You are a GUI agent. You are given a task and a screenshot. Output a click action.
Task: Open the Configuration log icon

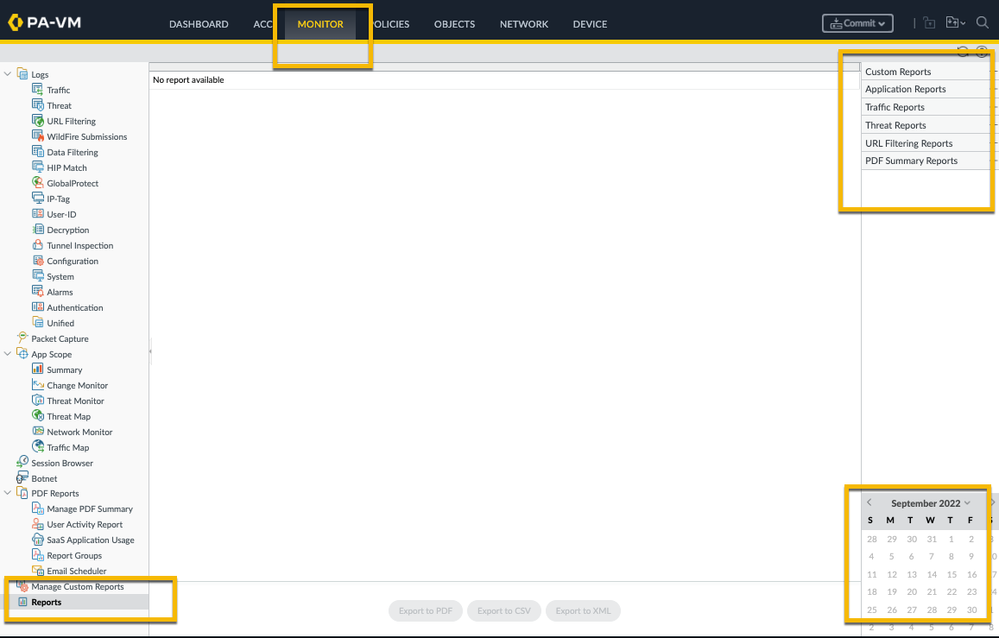click(38, 261)
